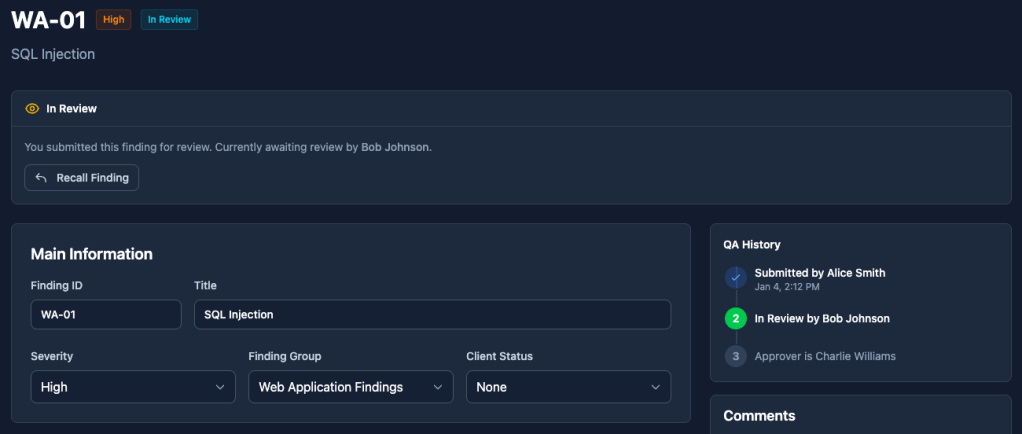This screenshot has width=1022, height=434.
Task: Click the orange High severity badge
Action: pos(113,20)
